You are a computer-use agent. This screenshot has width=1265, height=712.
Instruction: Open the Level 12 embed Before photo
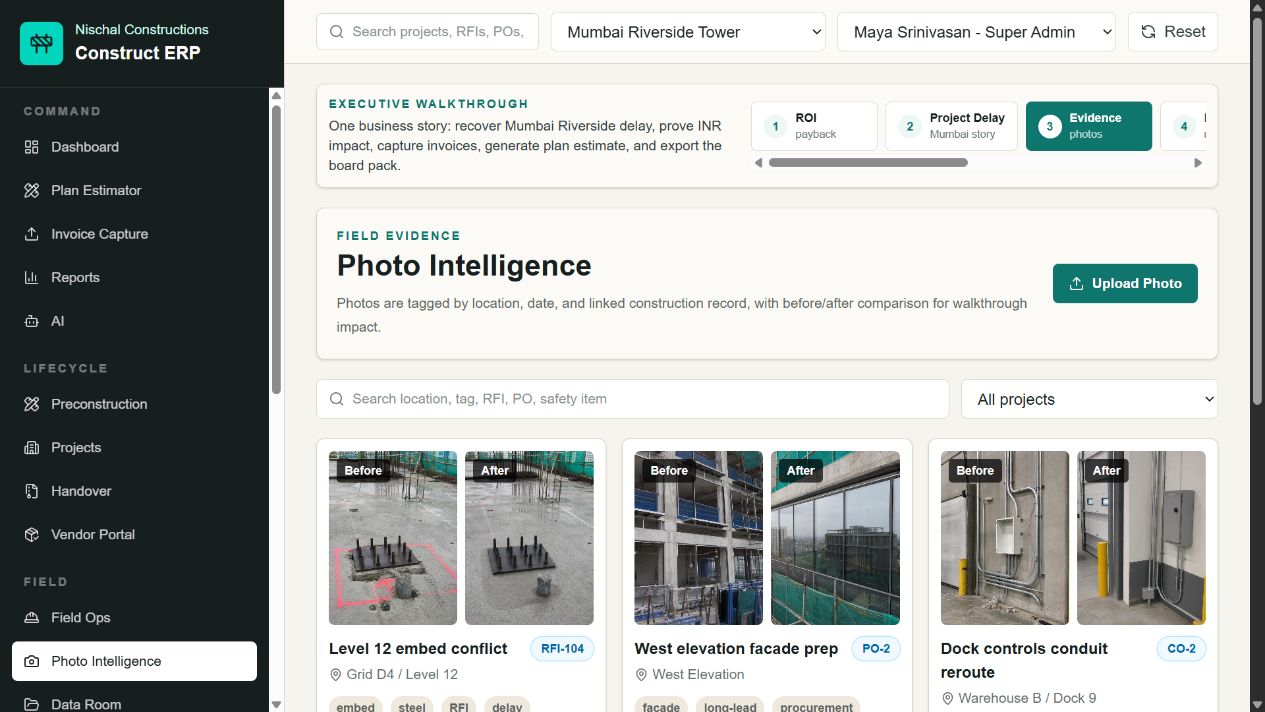point(393,538)
